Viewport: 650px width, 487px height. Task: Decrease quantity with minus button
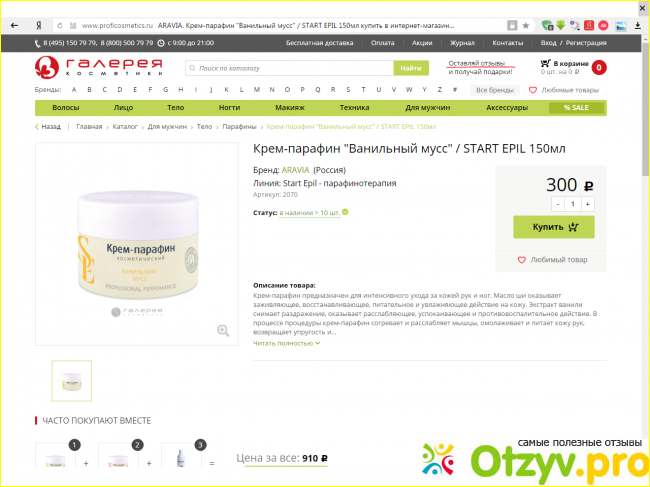pos(558,204)
